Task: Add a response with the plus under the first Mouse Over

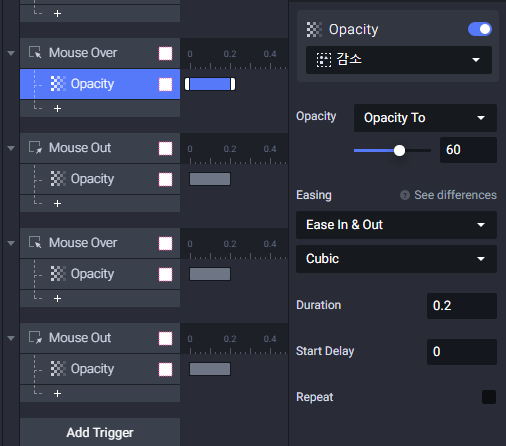Action: [57, 108]
